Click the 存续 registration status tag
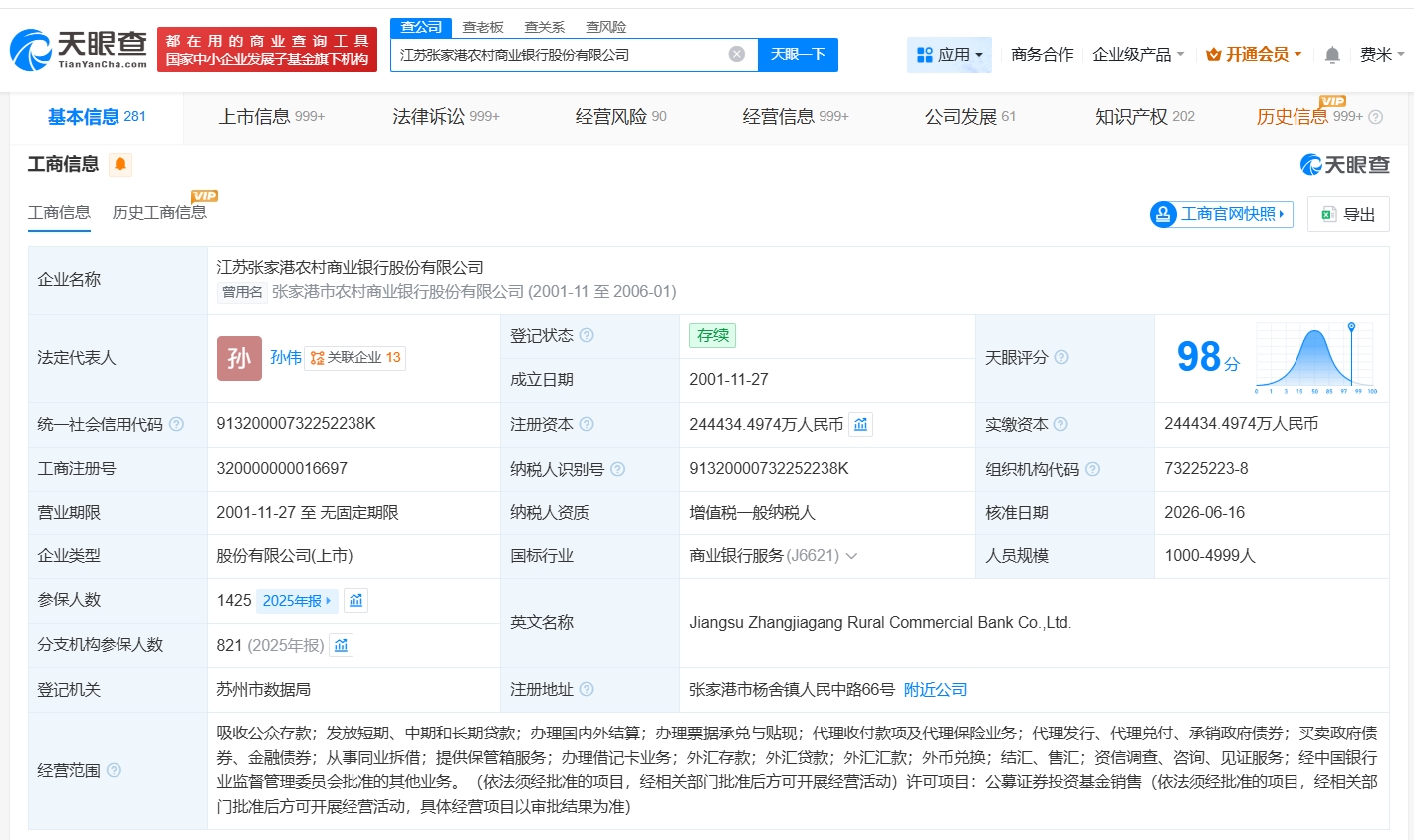Image resolution: width=1414 pixels, height=840 pixels. tap(713, 336)
